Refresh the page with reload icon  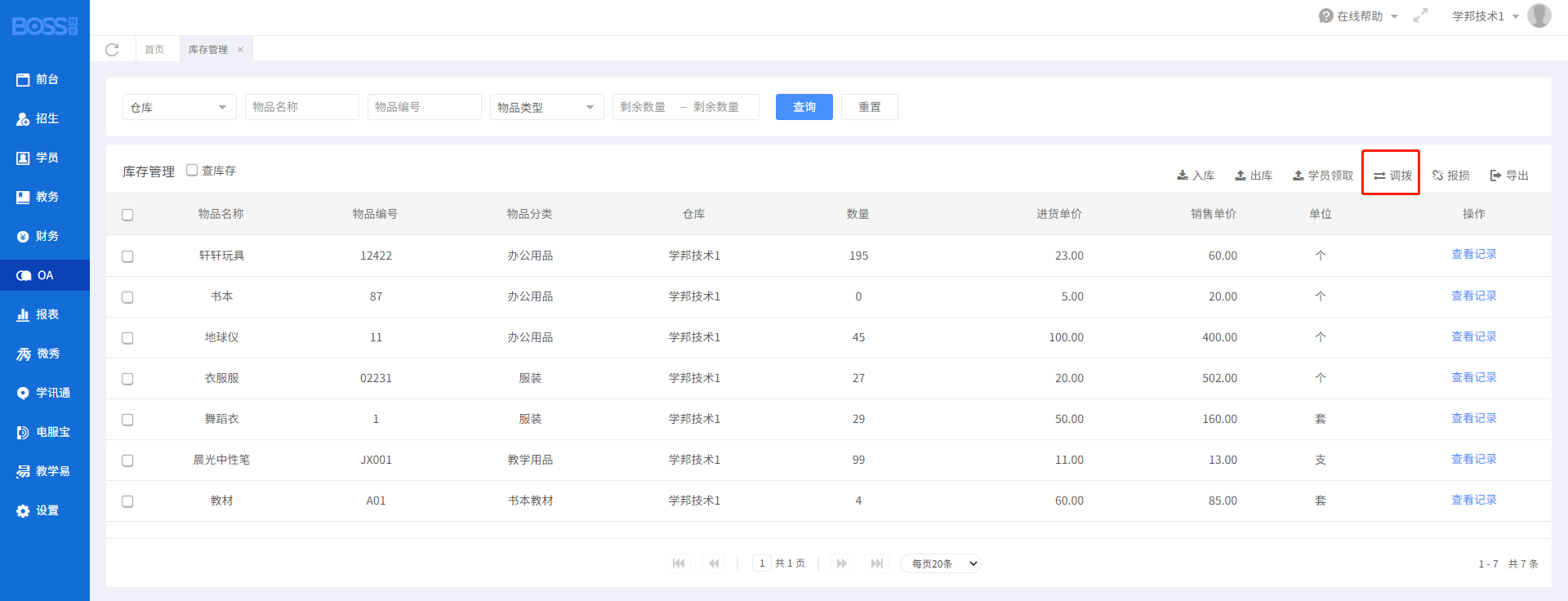(x=112, y=50)
